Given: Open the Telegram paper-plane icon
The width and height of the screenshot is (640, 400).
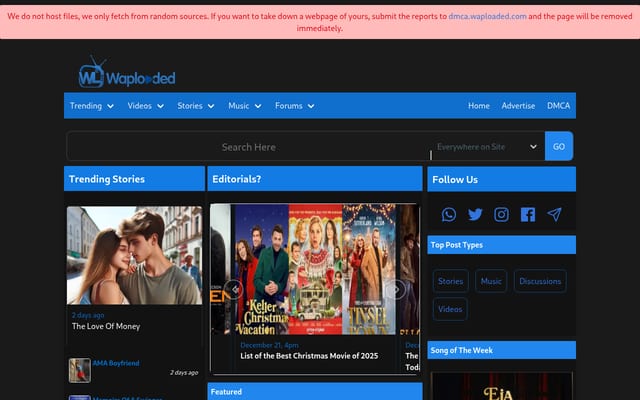Looking at the screenshot, I should click(x=554, y=214).
